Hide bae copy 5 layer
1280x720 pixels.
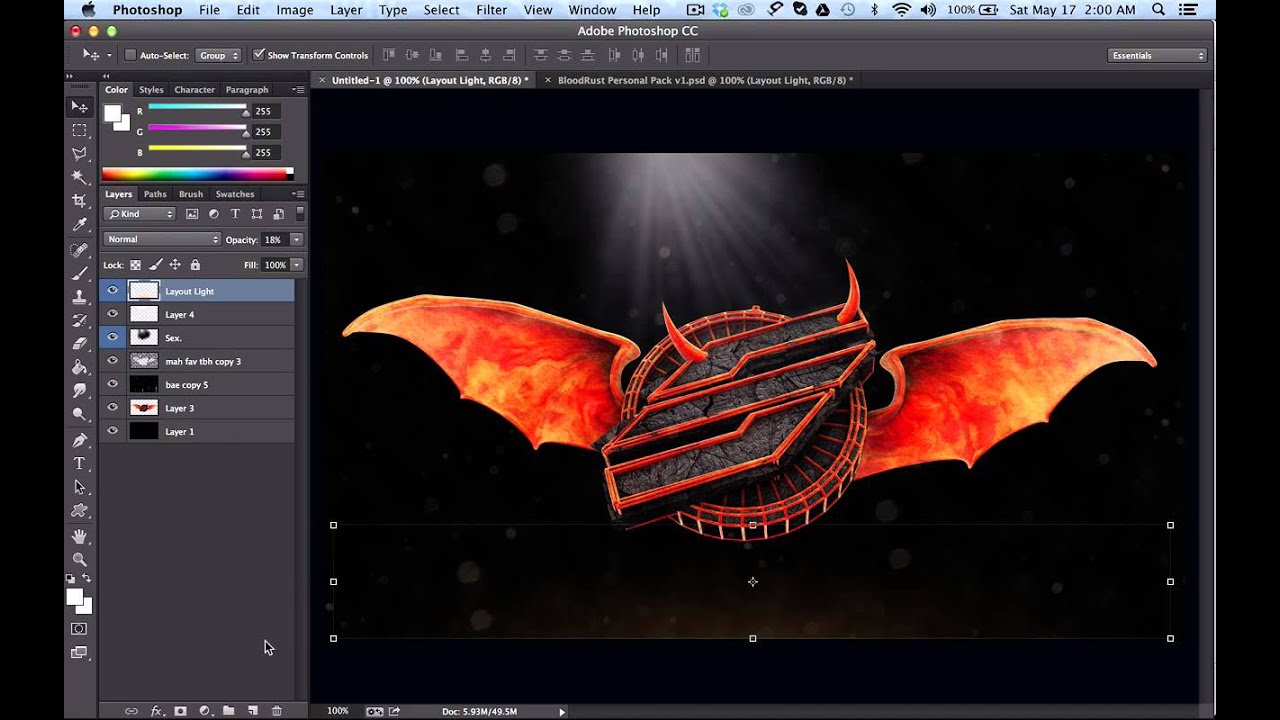click(x=112, y=384)
